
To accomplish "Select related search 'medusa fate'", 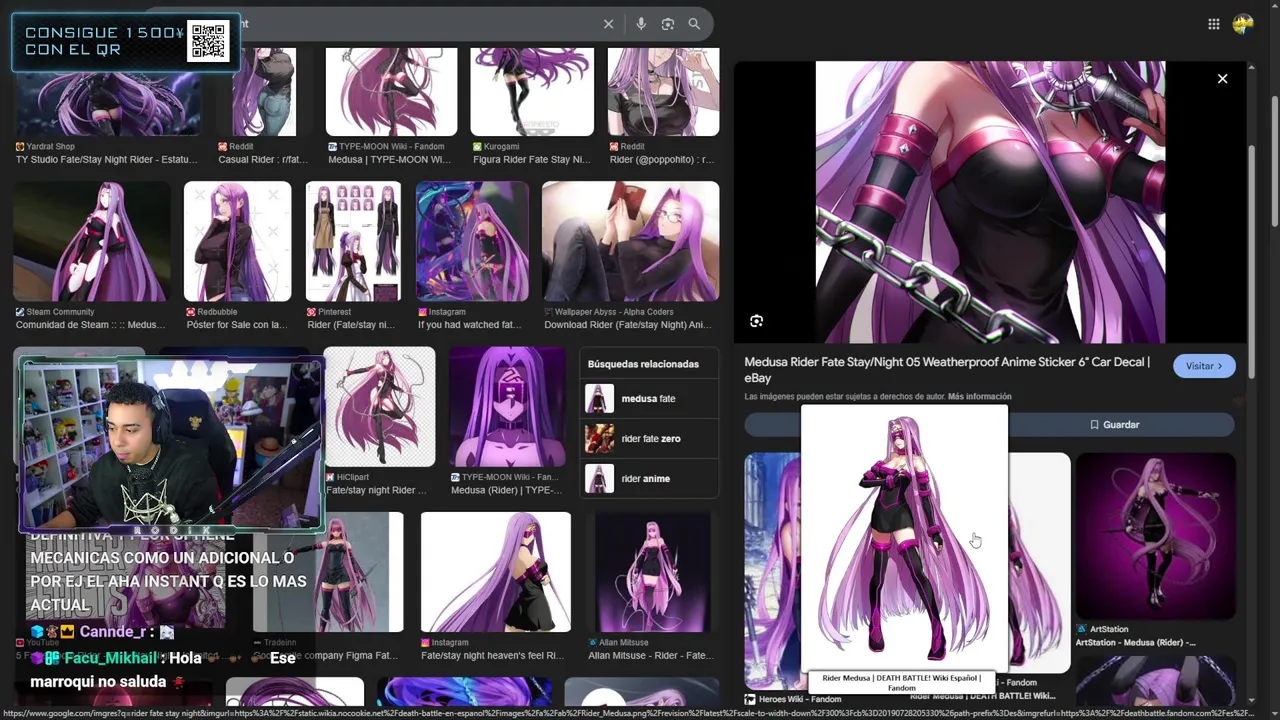I will coord(649,399).
